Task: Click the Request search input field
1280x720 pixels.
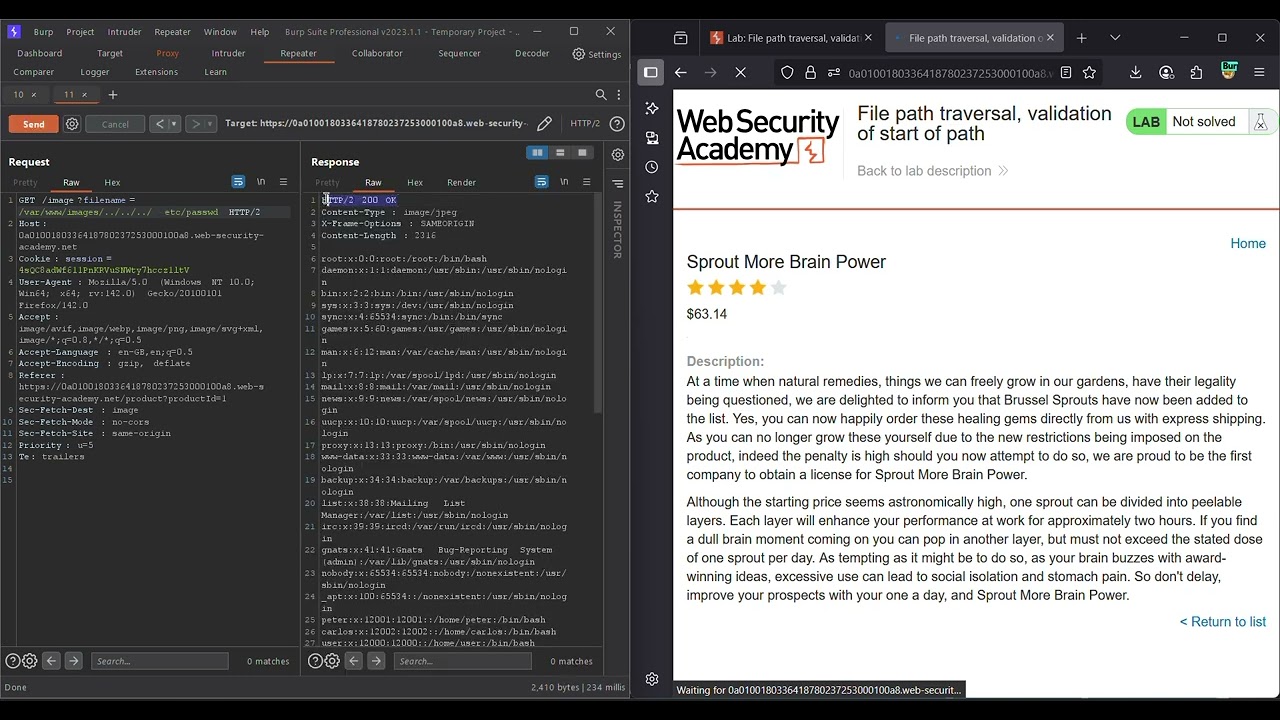Action: point(160,661)
